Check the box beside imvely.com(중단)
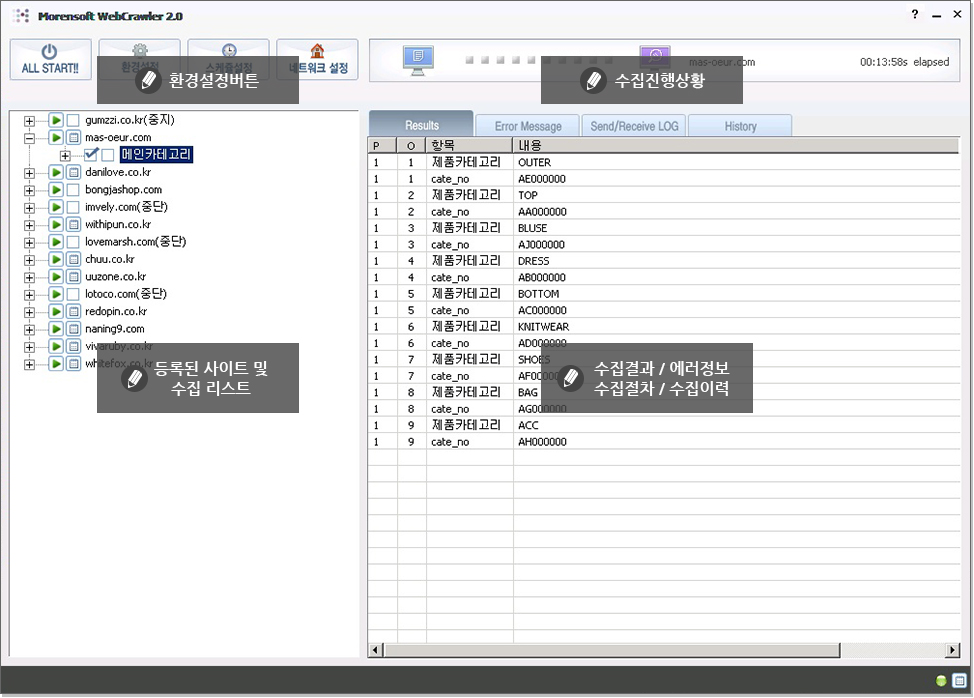This screenshot has height=698, width=974. (73, 207)
